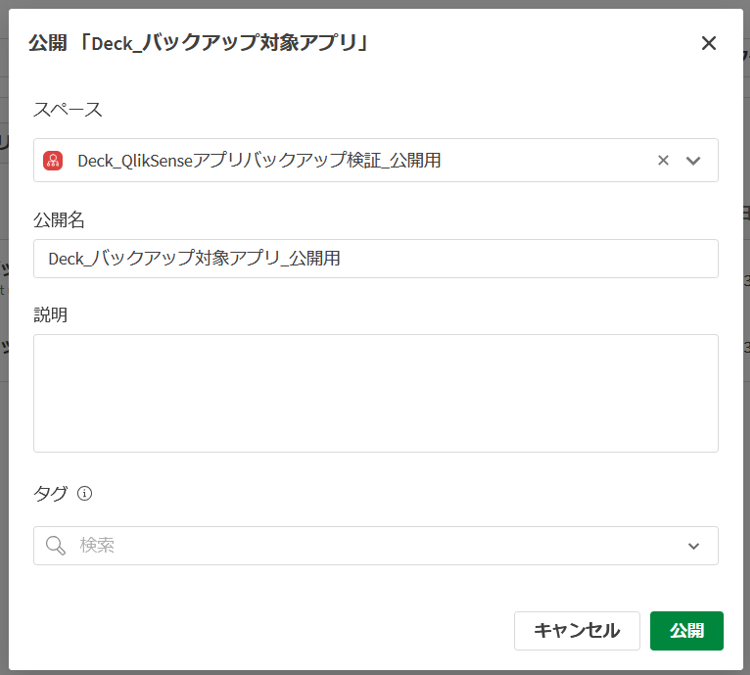
Task: Focus the タグ 検索 search field
Action: click(375, 545)
